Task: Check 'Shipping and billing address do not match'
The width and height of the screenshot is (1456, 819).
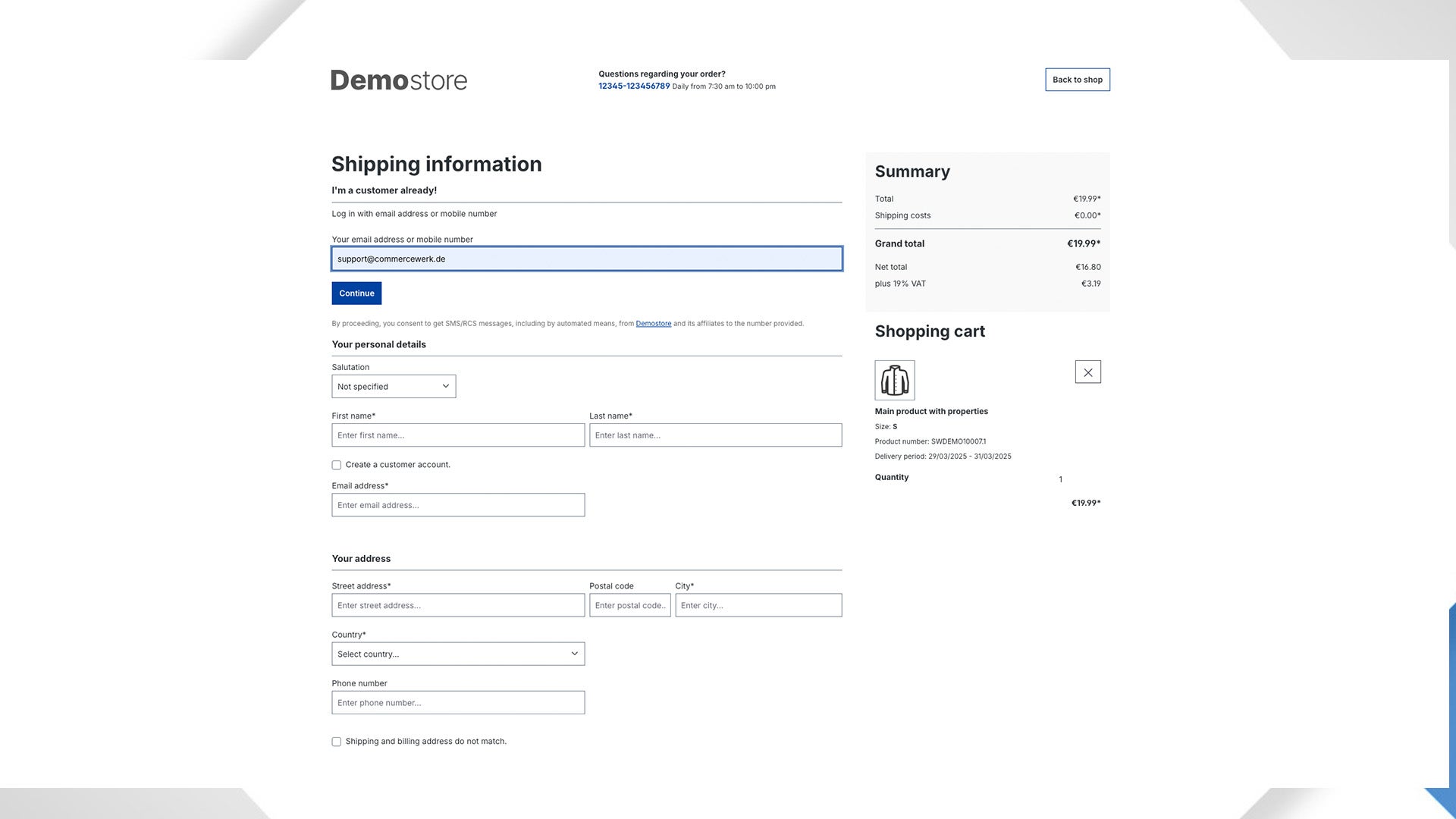Action: [x=336, y=742]
